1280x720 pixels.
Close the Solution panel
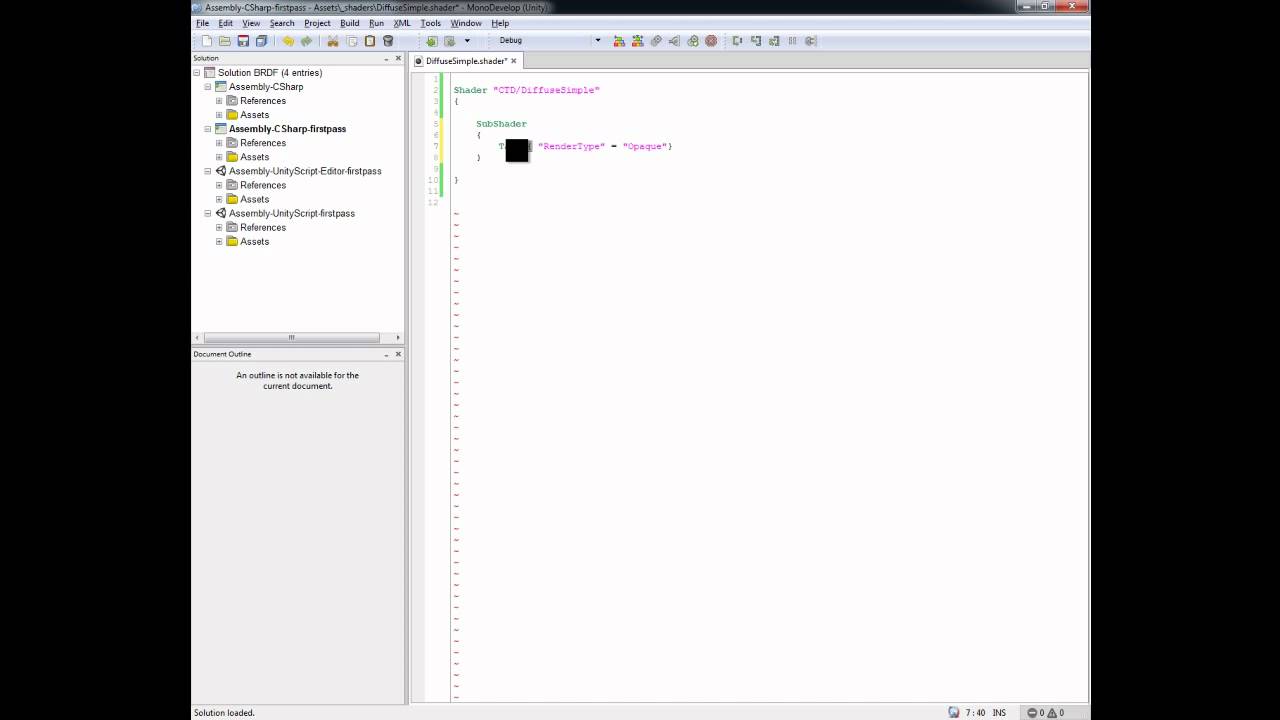coord(398,58)
